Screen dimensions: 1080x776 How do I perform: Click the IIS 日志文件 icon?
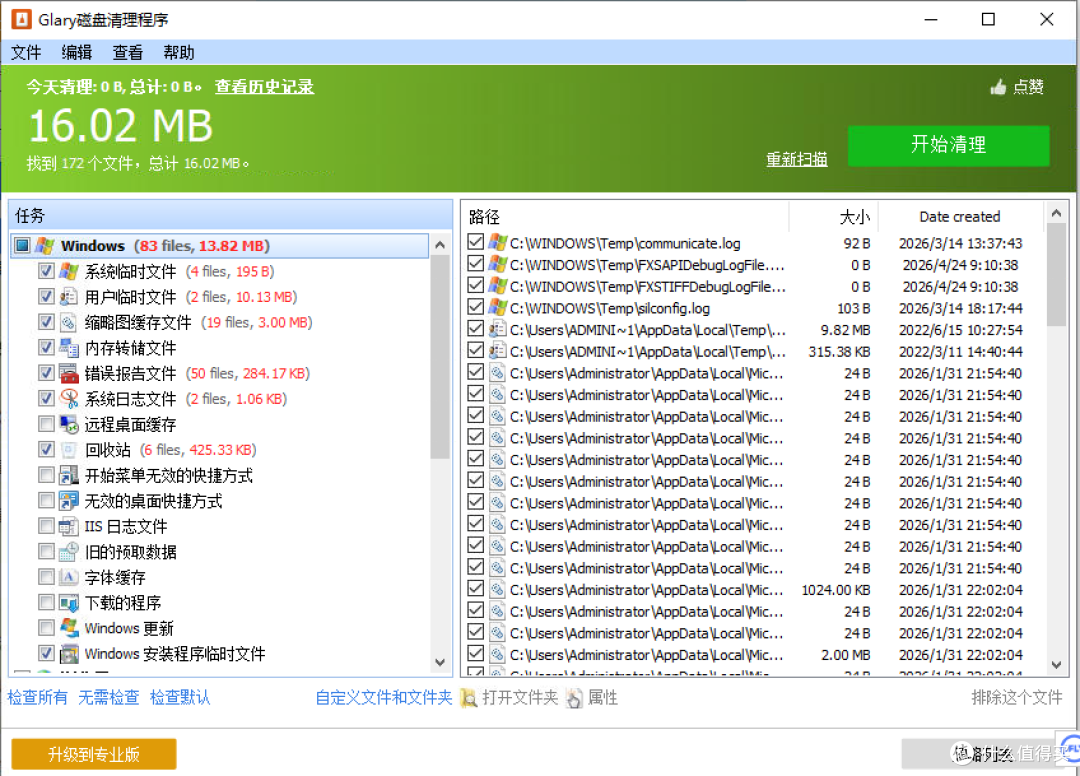point(69,526)
